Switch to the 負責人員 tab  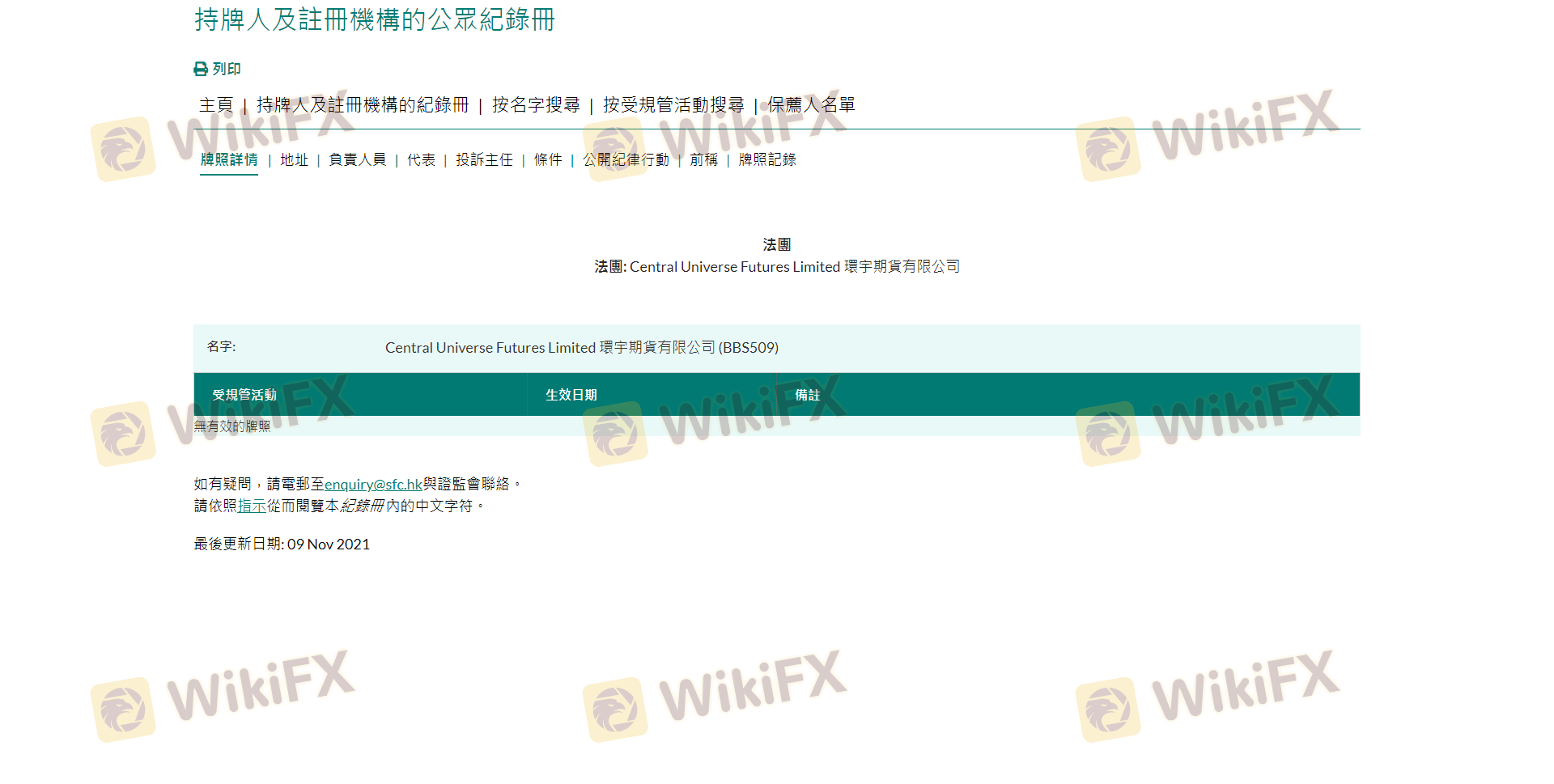[358, 160]
